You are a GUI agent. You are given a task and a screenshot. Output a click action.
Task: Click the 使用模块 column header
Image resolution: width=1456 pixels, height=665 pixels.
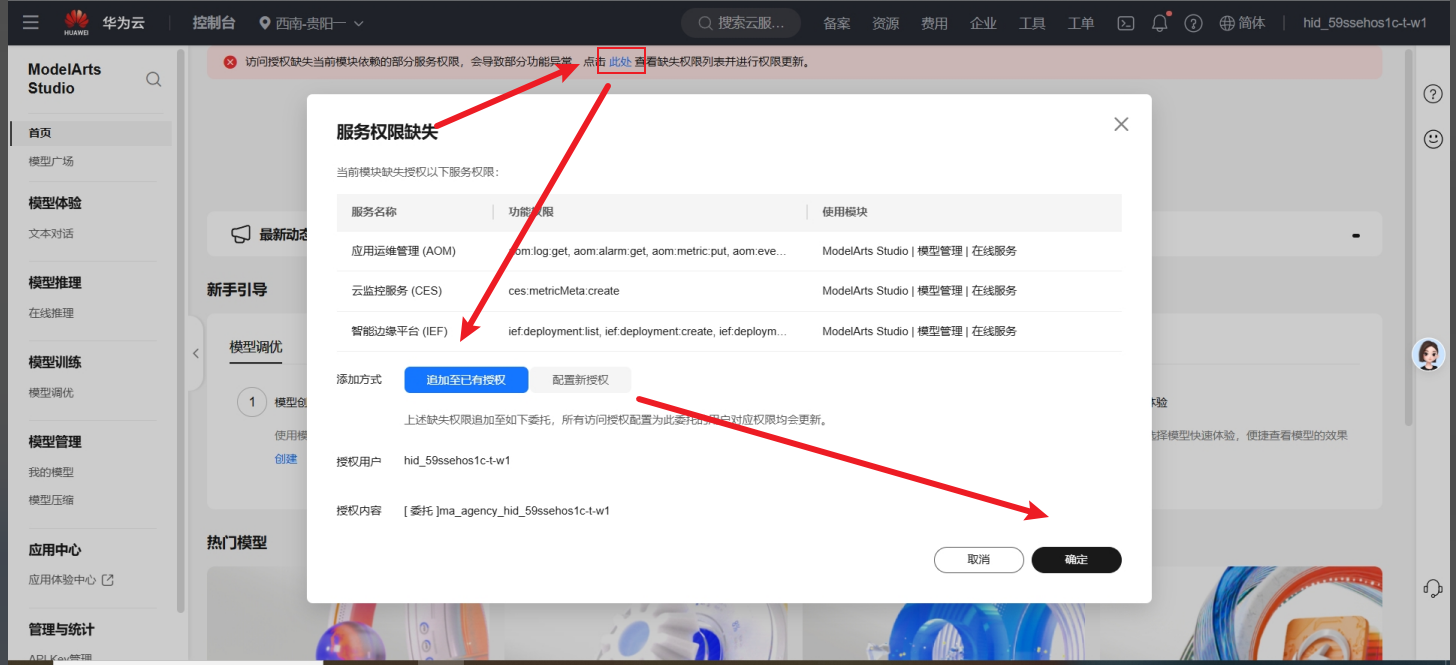(x=845, y=212)
